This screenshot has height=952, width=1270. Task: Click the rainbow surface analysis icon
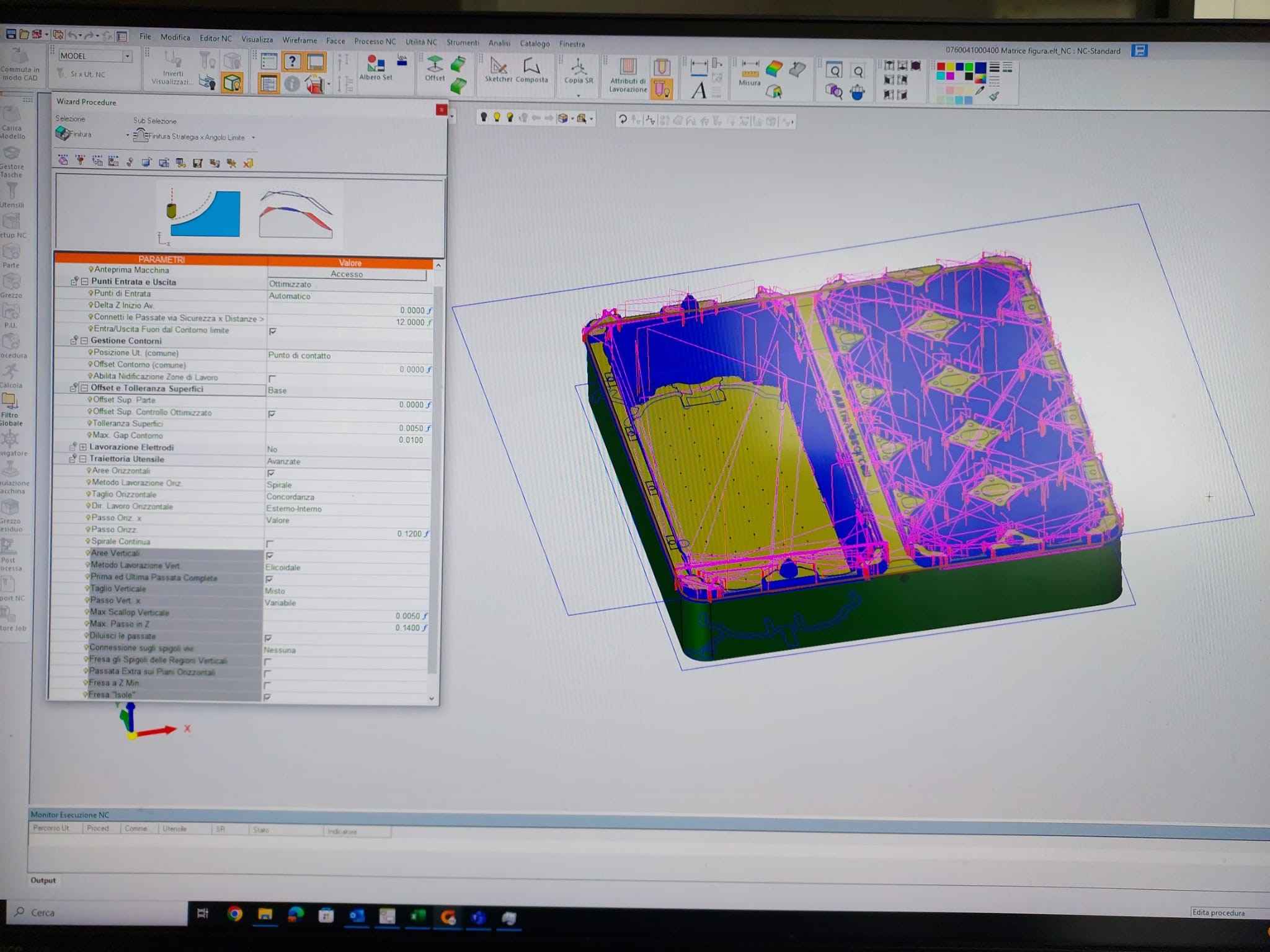coord(774,69)
